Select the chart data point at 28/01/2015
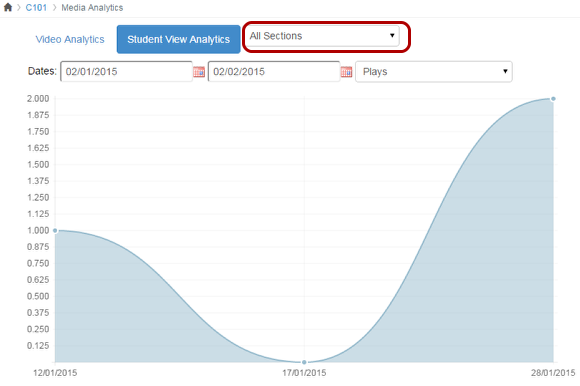Screen dimensions: 580x386 (553, 99)
